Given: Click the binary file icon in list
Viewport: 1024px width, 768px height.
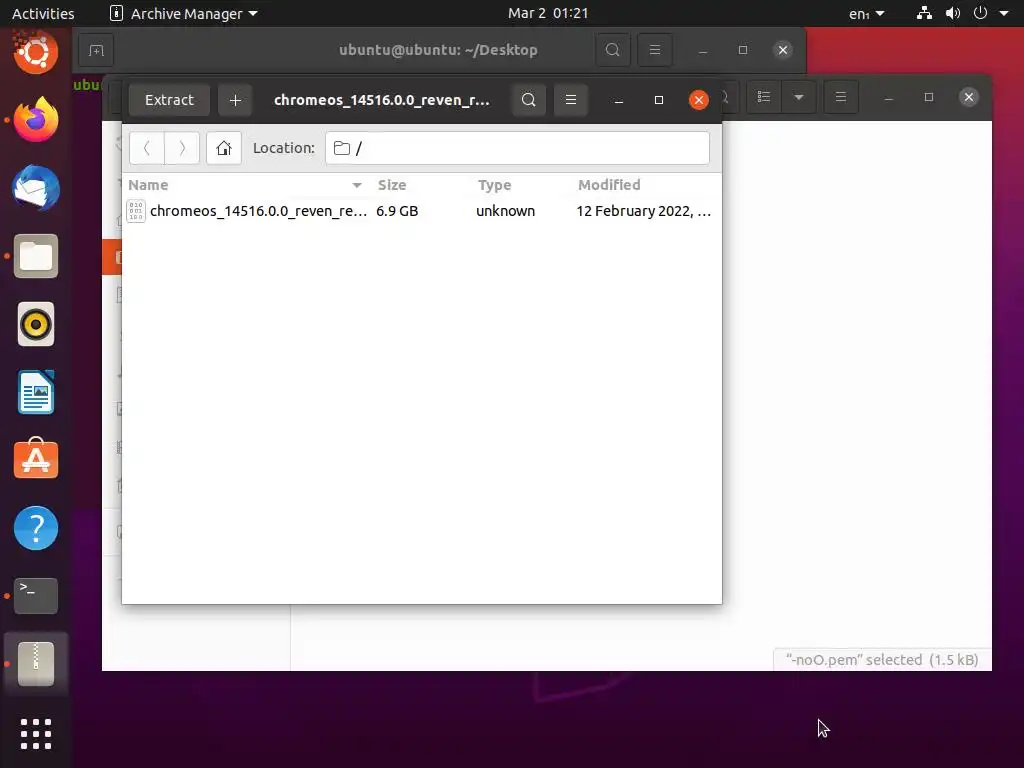Looking at the screenshot, I should (x=136, y=211).
